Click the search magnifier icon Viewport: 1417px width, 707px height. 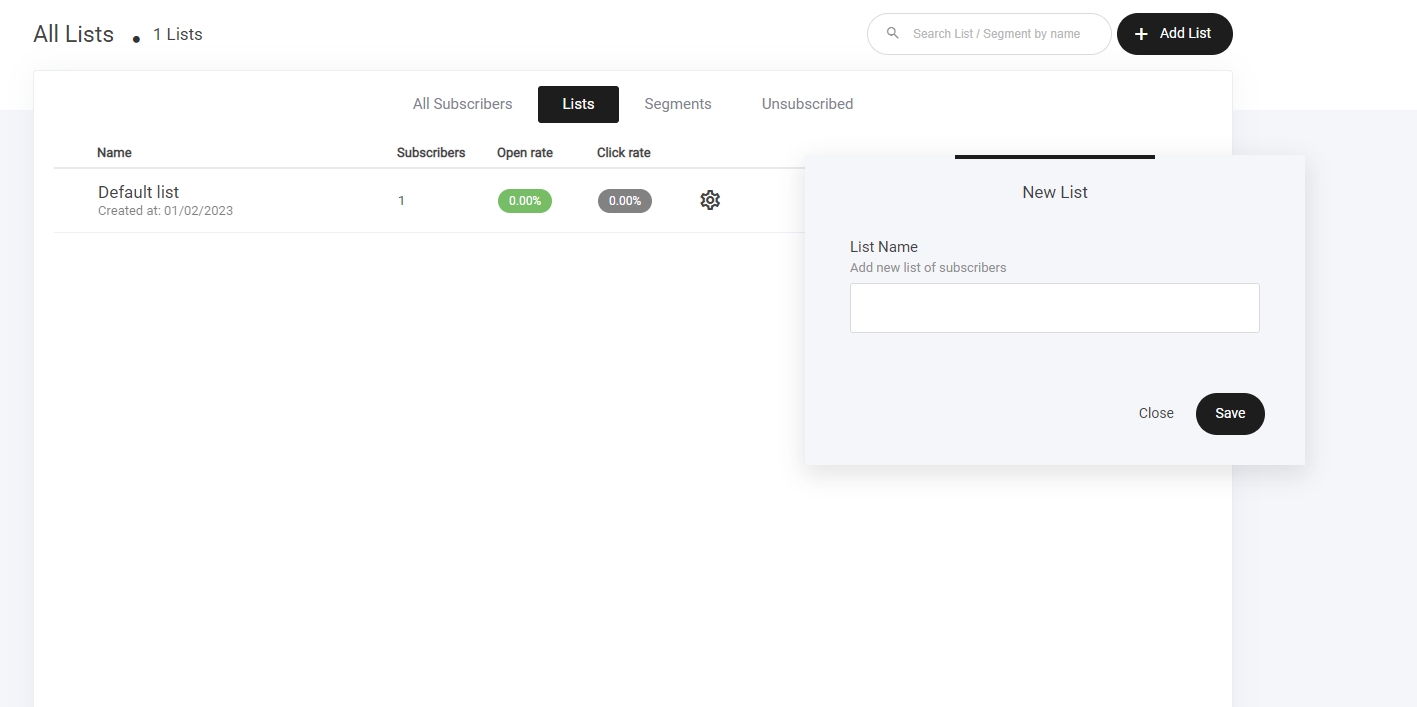893,34
